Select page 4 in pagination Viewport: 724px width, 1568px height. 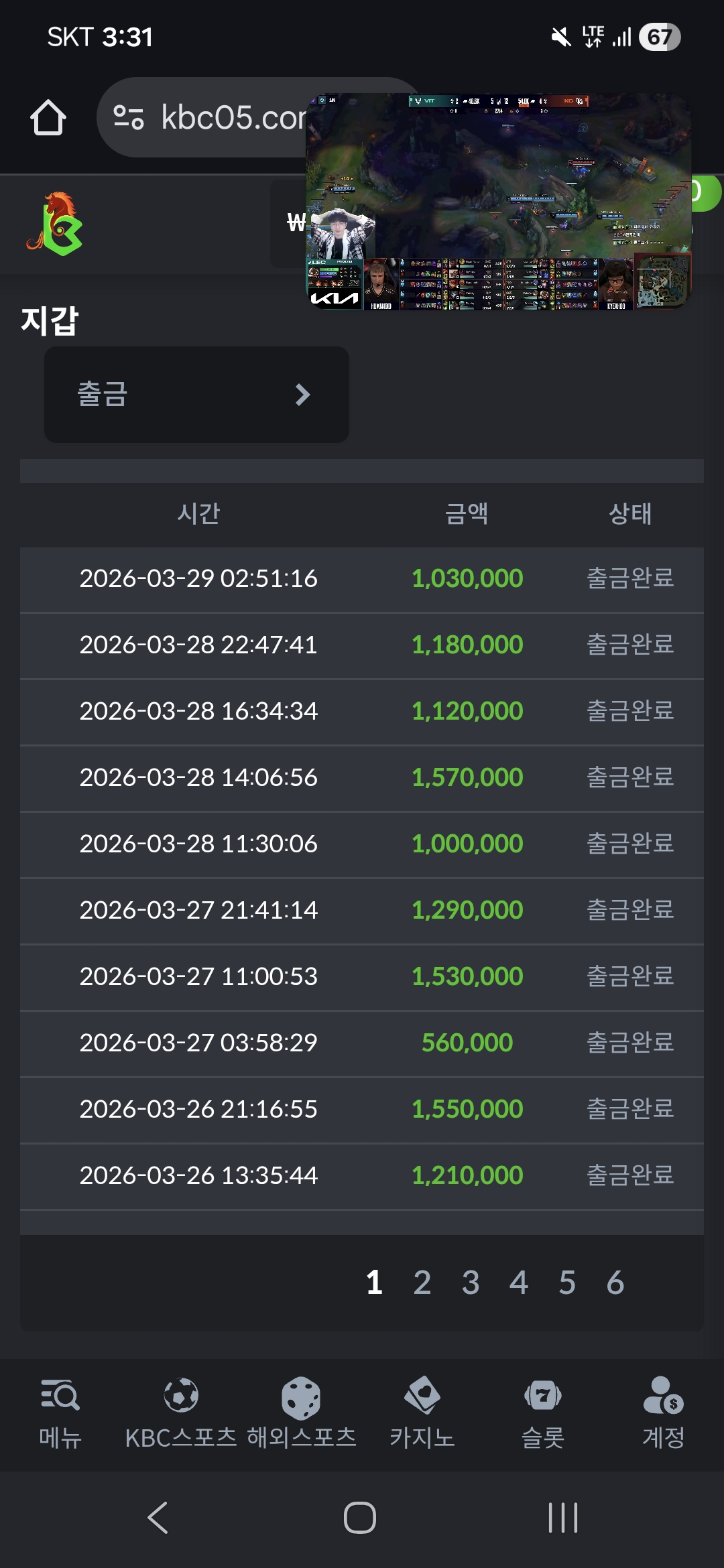(x=519, y=1283)
